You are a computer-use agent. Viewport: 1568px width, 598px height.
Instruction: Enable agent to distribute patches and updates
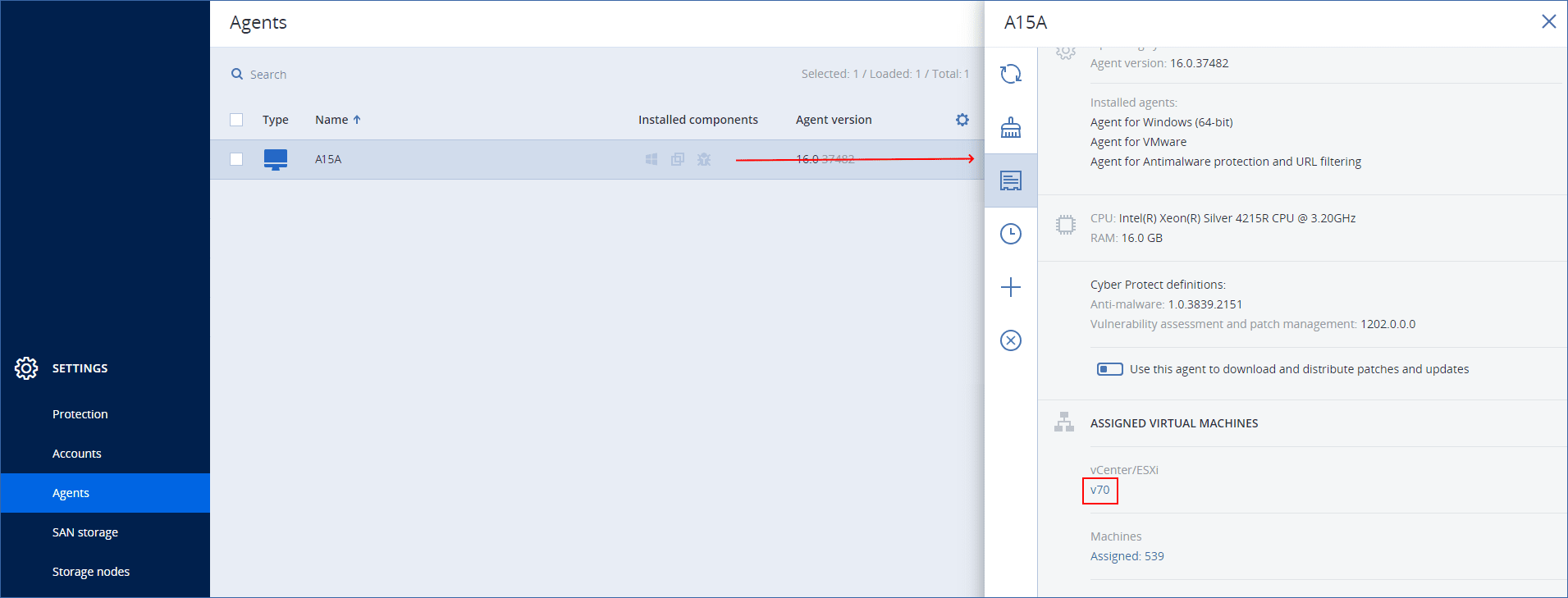point(1109,369)
